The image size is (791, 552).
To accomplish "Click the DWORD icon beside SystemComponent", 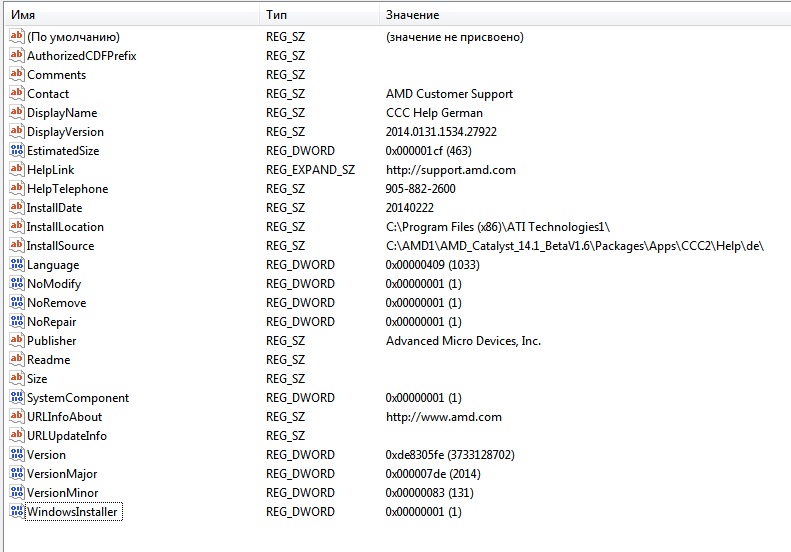I will pos(16,398).
